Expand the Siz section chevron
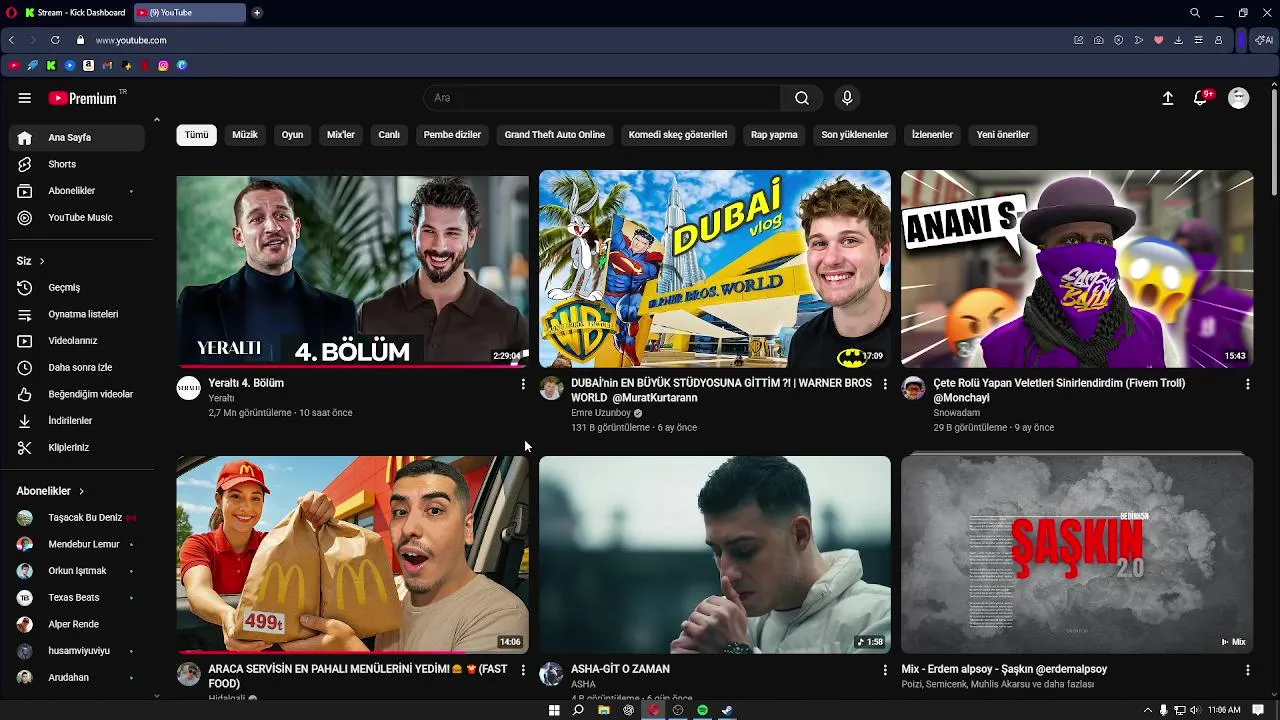This screenshot has height=720, width=1280. tap(42, 261)
